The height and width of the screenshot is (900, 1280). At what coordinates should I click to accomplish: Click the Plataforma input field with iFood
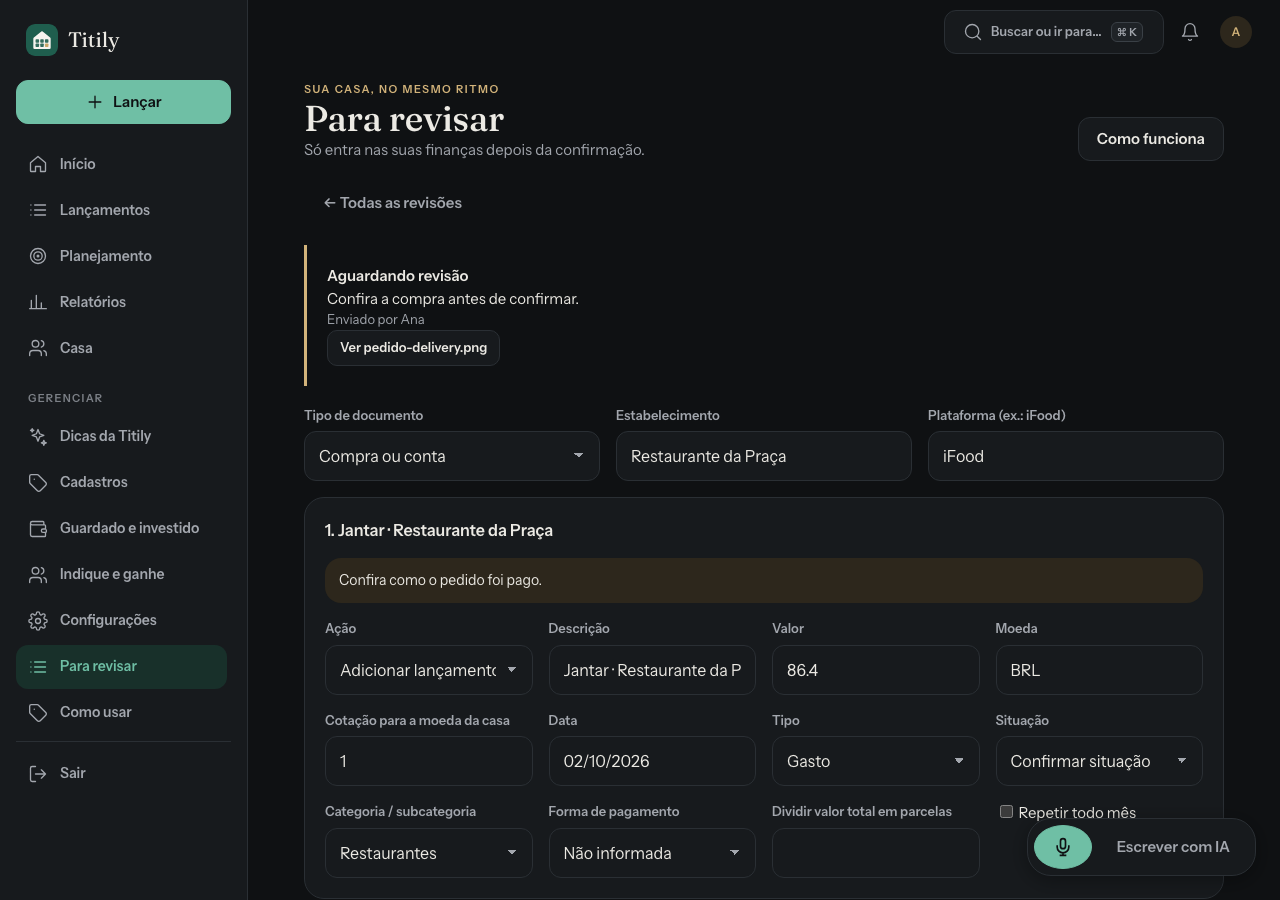point(1076,456)
